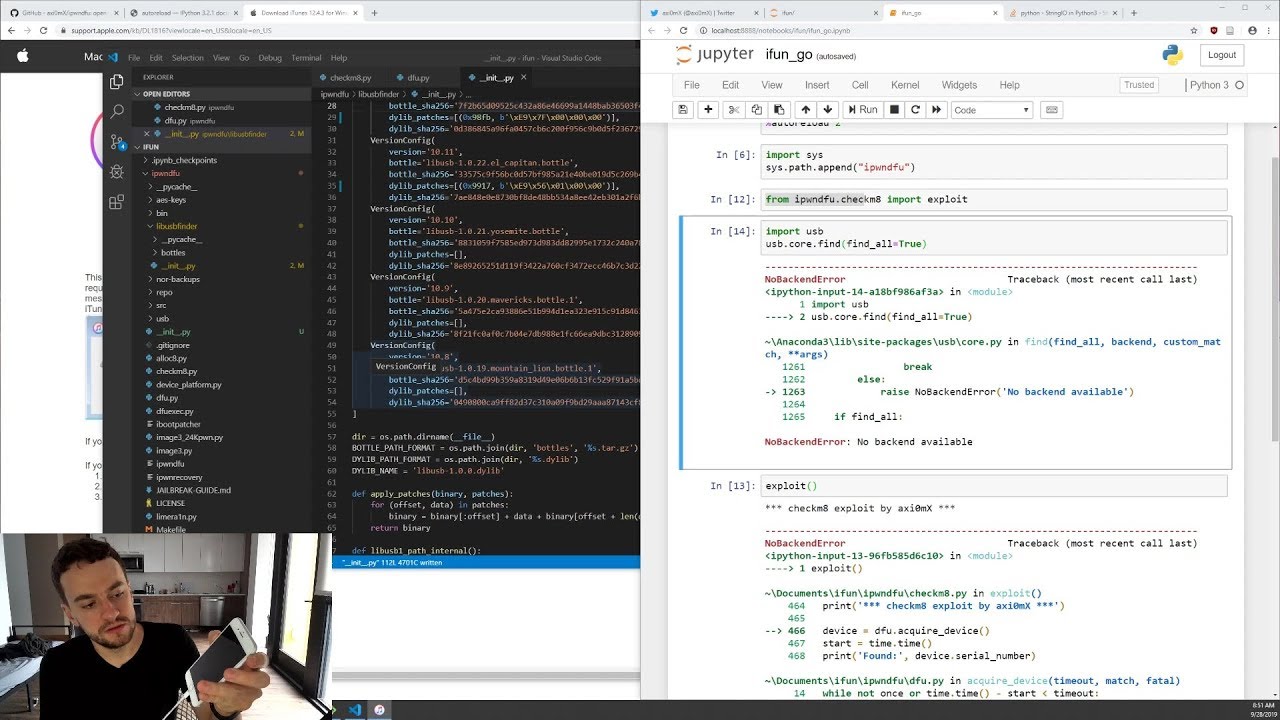1280x720 pixels.
Task: Open .gitignore in the explorer tree
Action: coord(173,345)
